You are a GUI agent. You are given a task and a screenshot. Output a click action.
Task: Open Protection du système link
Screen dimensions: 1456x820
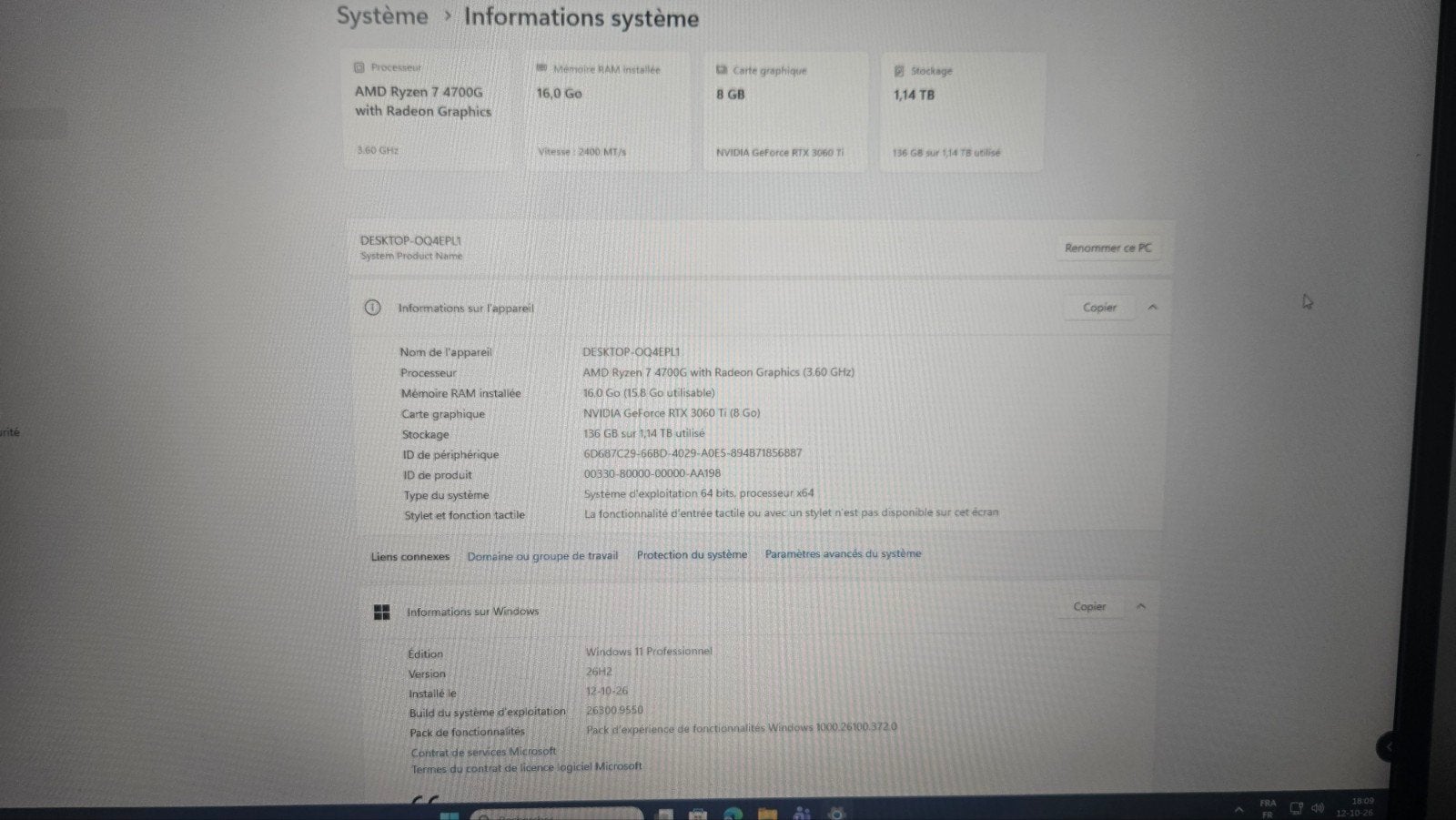click(x=692, y=554)
